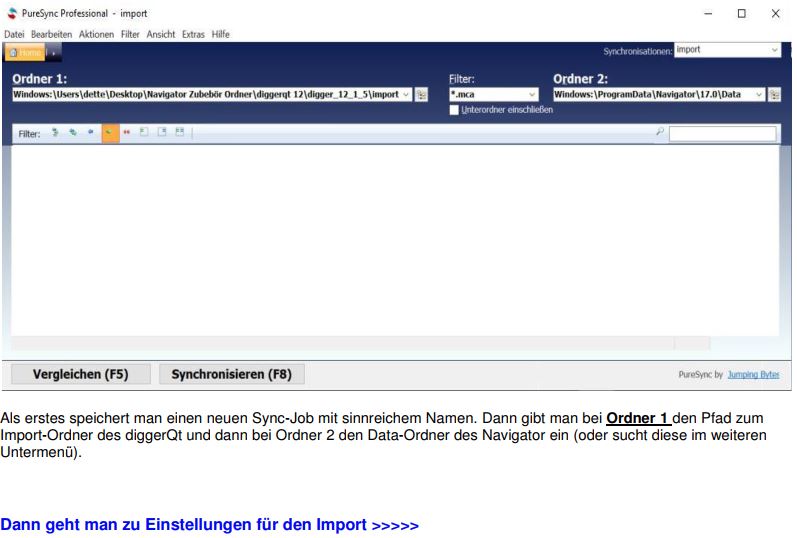Click the highlighted orange filter icon

[x=109, y=133]
